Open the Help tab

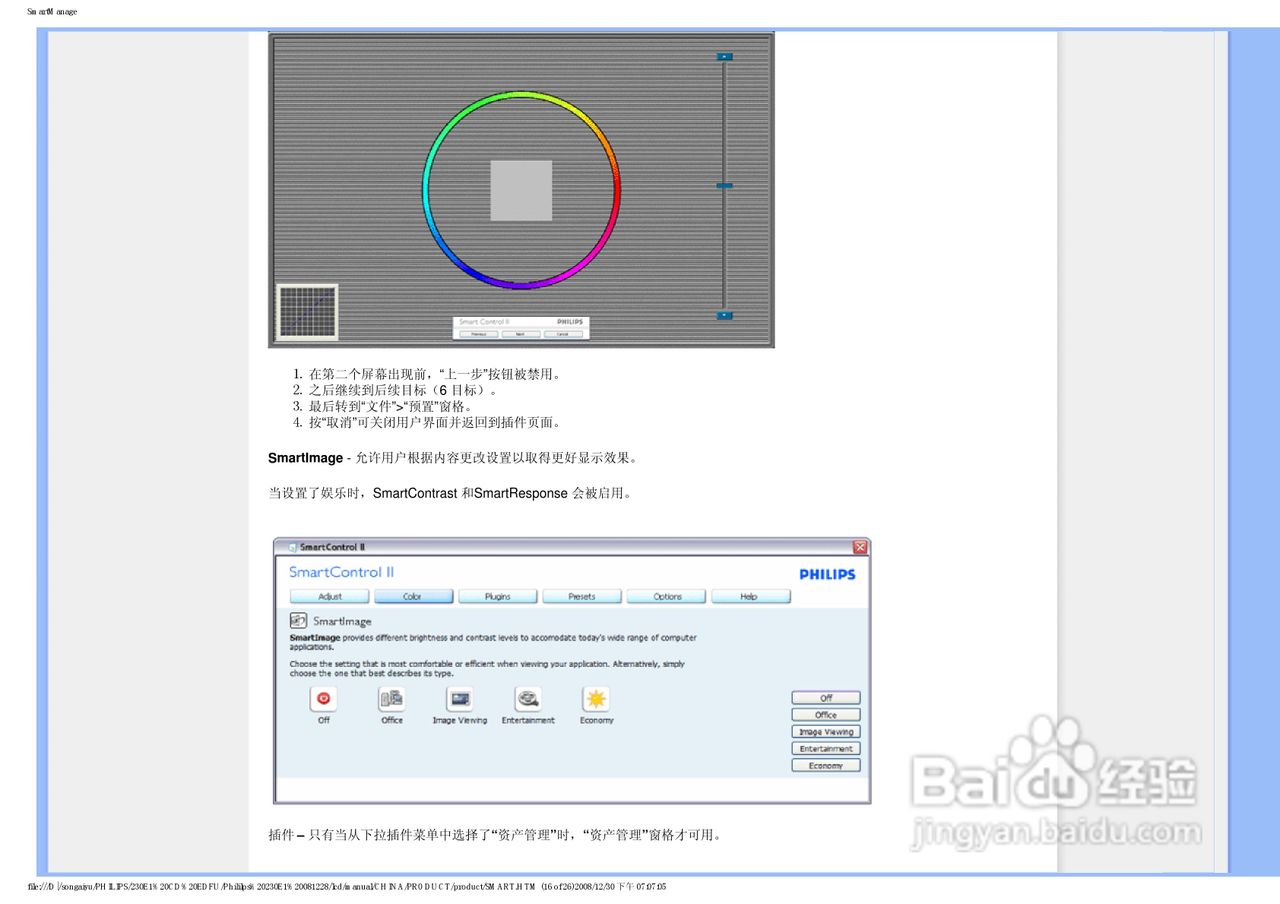pyautogui.click(x=750, y=596)
